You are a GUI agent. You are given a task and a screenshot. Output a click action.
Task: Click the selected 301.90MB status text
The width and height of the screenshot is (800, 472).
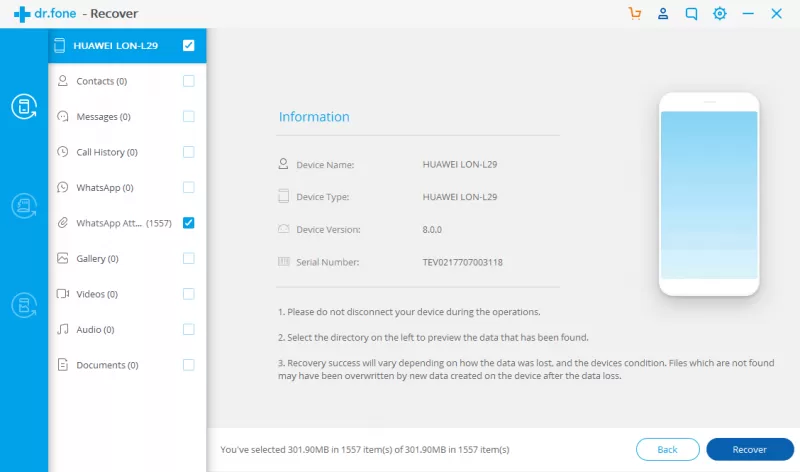click(365, 450)
